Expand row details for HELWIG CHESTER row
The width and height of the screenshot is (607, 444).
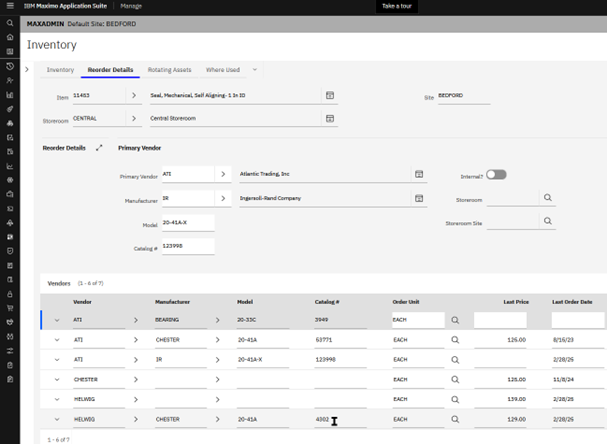point(57,419)
